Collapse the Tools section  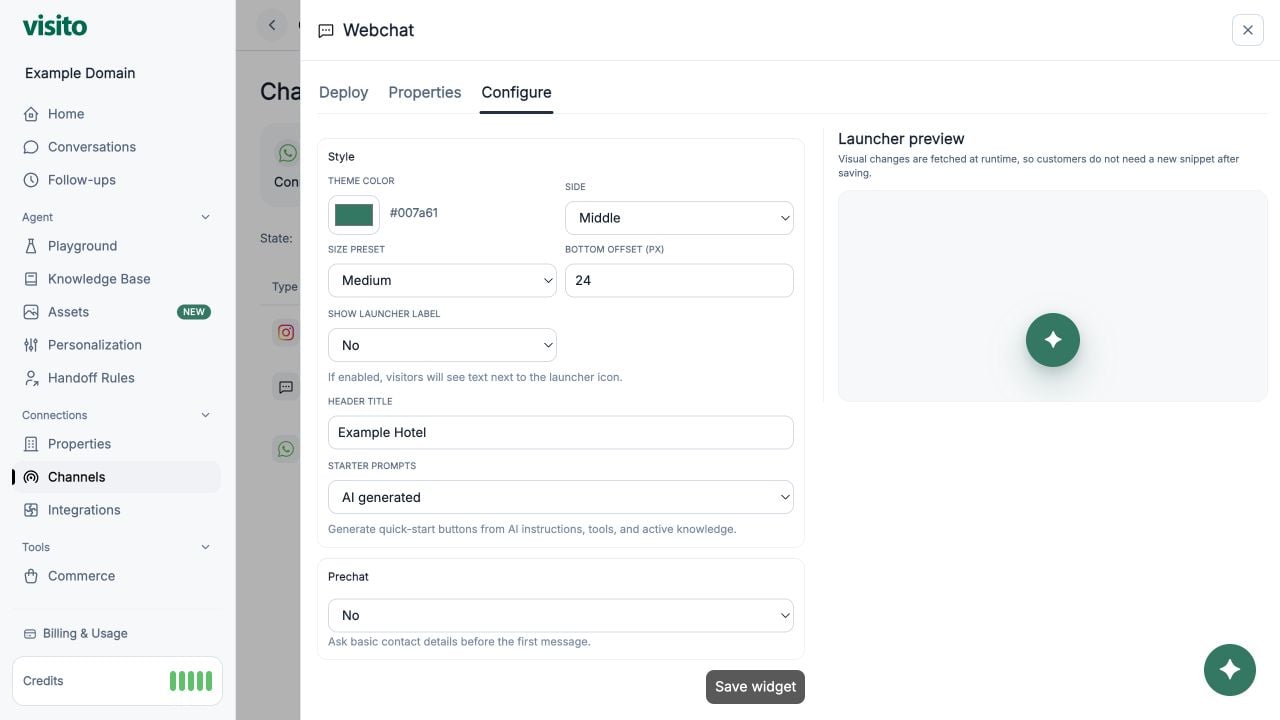click(x=206, y=547)
